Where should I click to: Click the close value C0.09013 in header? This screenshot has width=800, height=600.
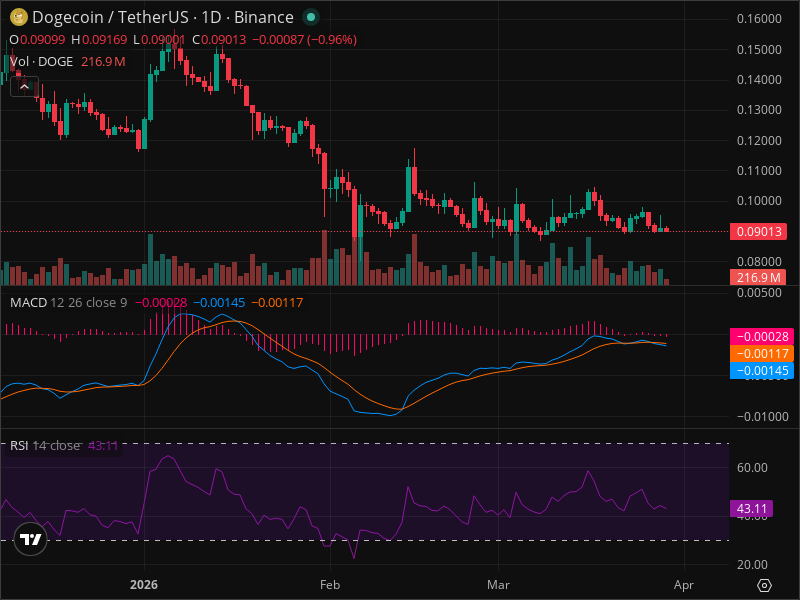pyautogui.click(x=219, y=40)
